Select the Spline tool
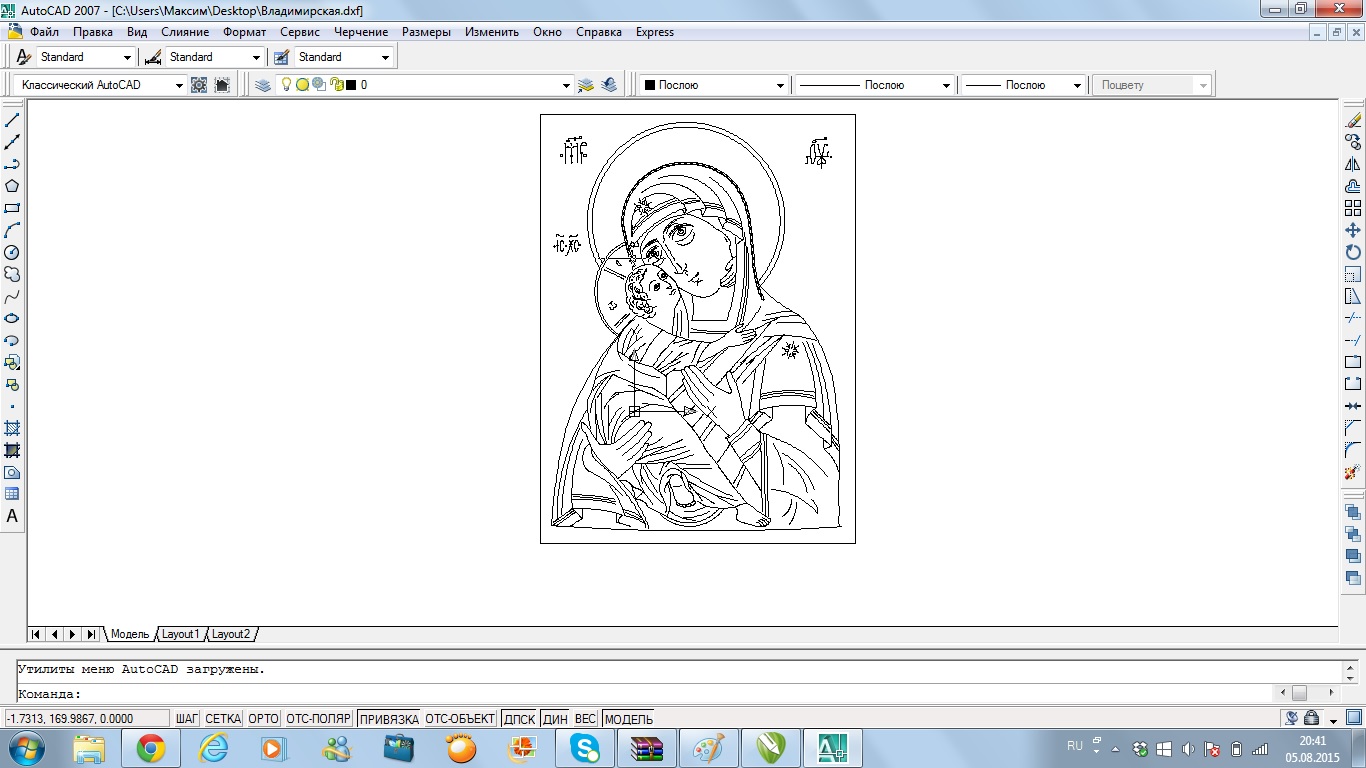Viewport: 1366px width, 768px height. tap(12, 296)
